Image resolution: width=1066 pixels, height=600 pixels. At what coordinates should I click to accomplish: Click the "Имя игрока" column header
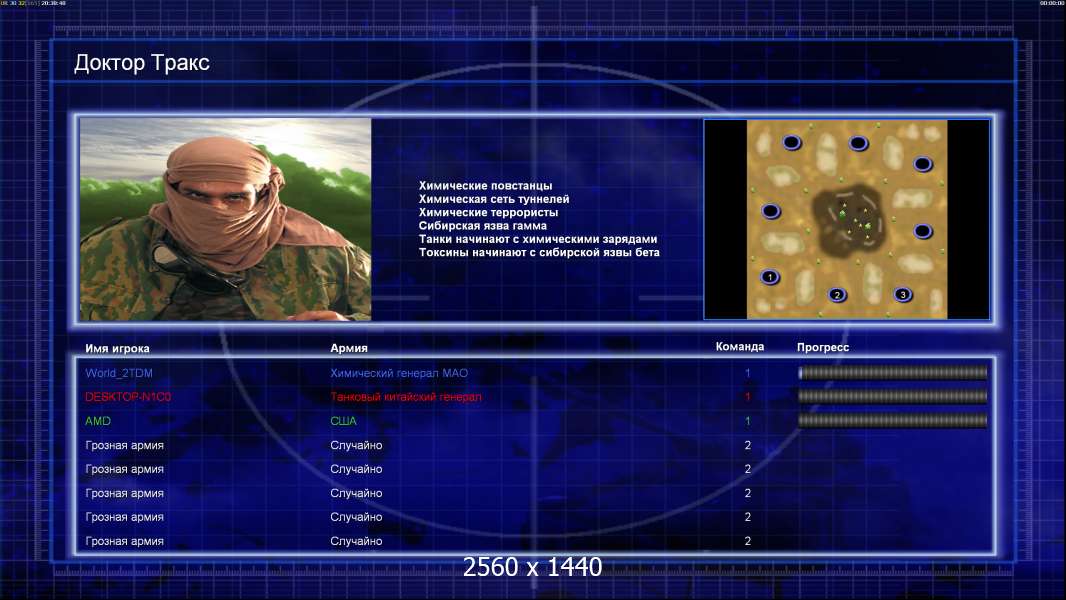pyautogui.click(x=117, y=349)
